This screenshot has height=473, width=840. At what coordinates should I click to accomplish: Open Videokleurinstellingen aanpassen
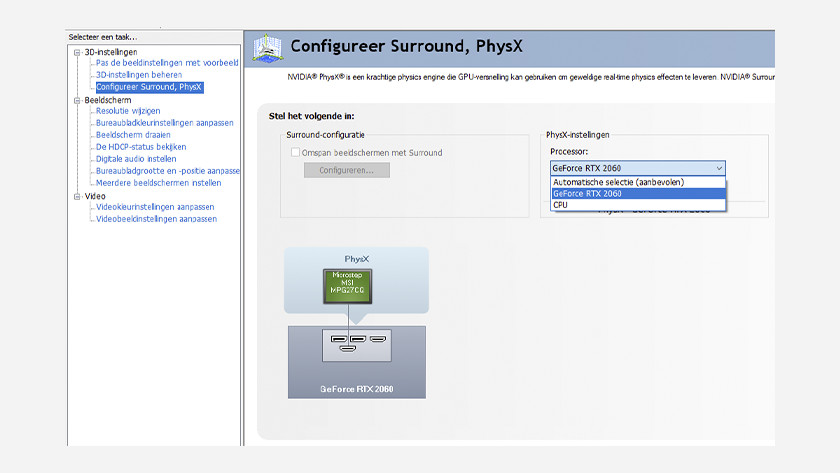click(x=155, y=207)
